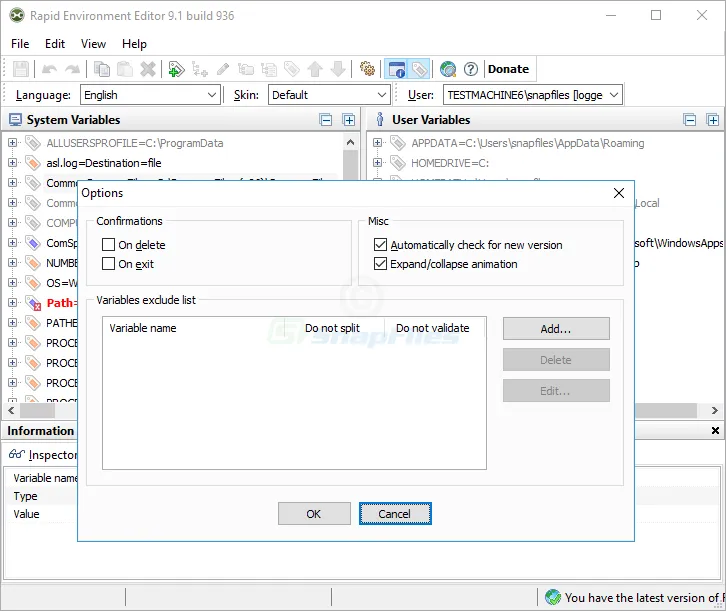Uncheck Expand/collapse animation checkbox
The height and width of the screenshot is (611, 726).
(x=380, y=263)
